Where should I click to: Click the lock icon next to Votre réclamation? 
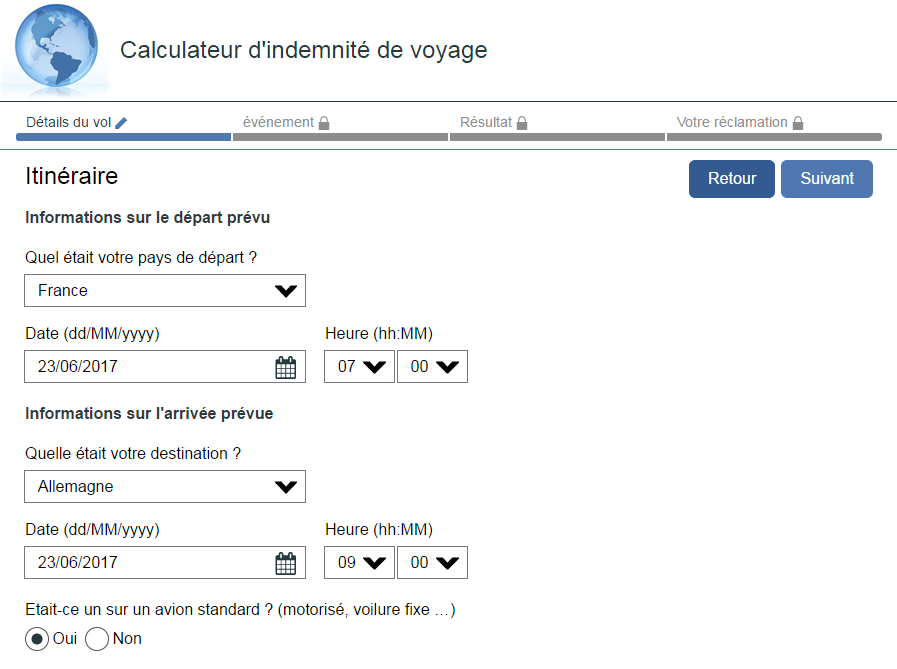tap(798, 123)
